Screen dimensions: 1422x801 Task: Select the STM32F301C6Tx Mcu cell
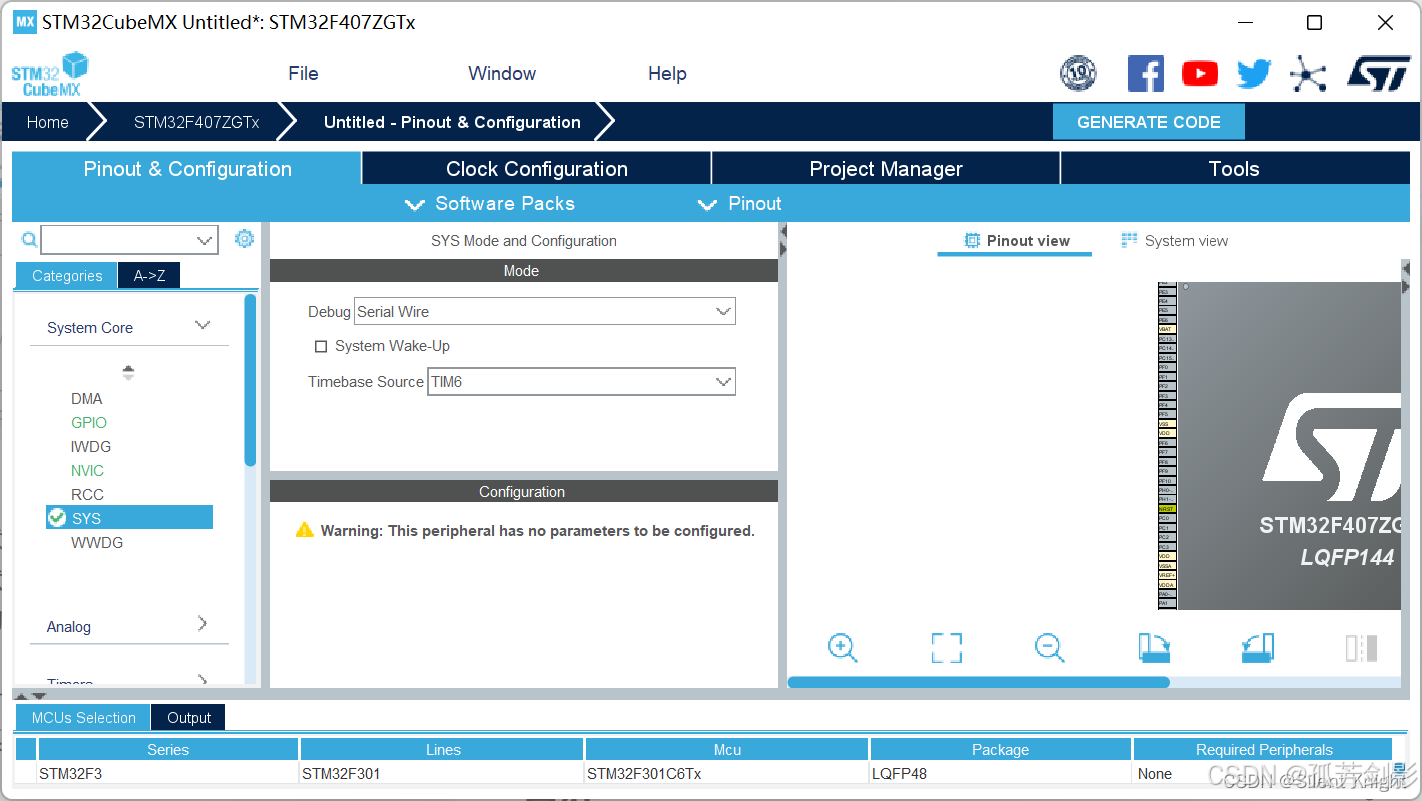[727, 773]
